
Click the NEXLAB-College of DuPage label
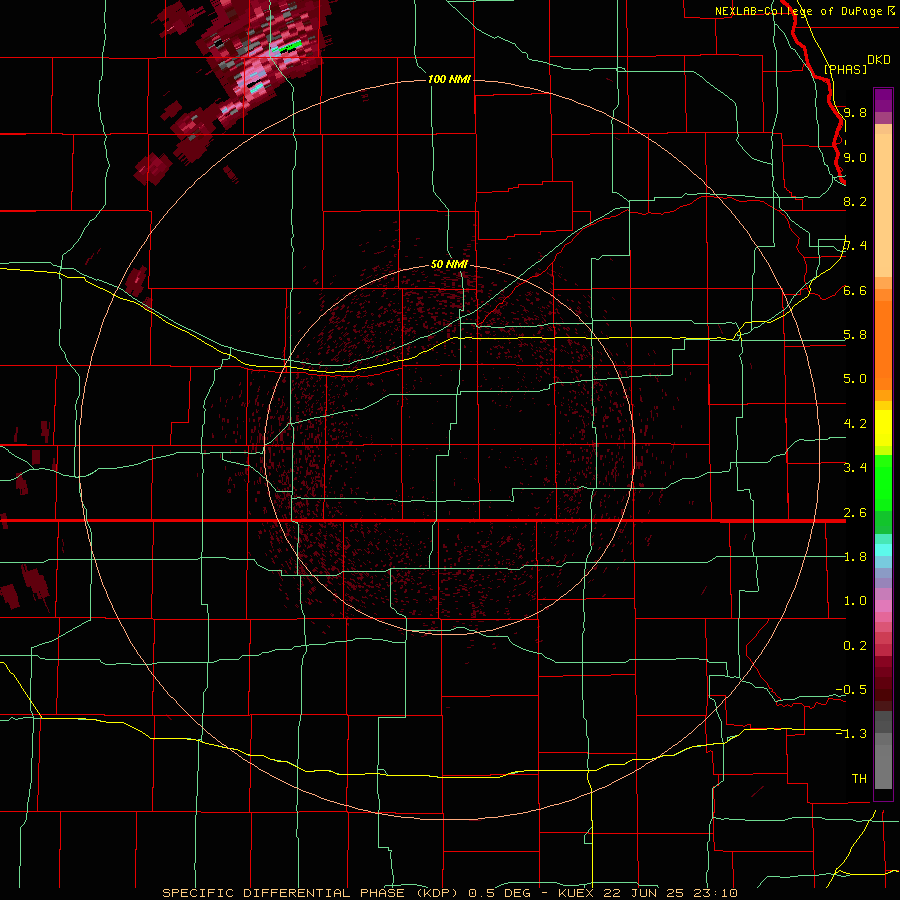(798, 11)
